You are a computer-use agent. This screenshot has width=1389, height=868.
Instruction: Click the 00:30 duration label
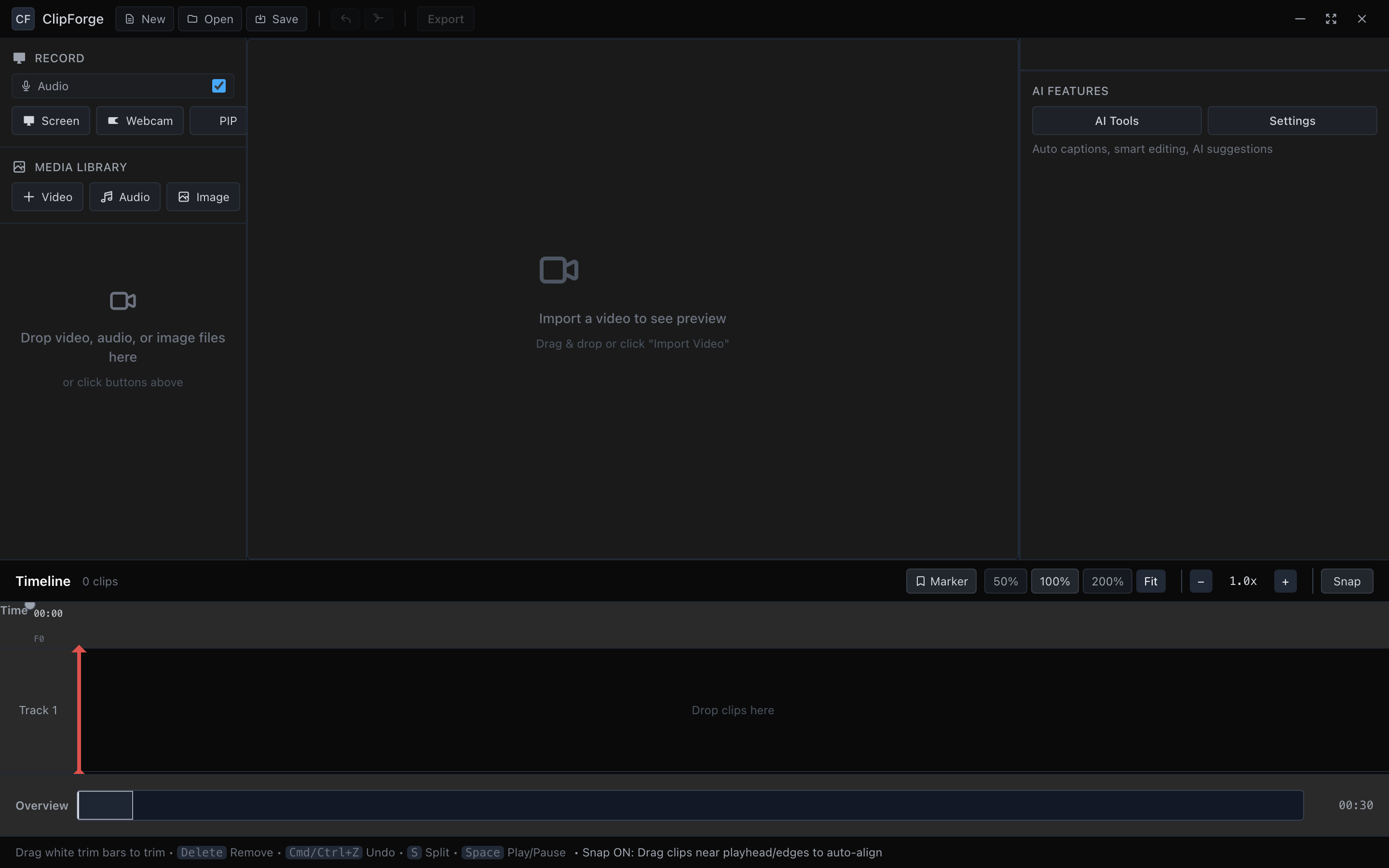(x=1356, y=805)
